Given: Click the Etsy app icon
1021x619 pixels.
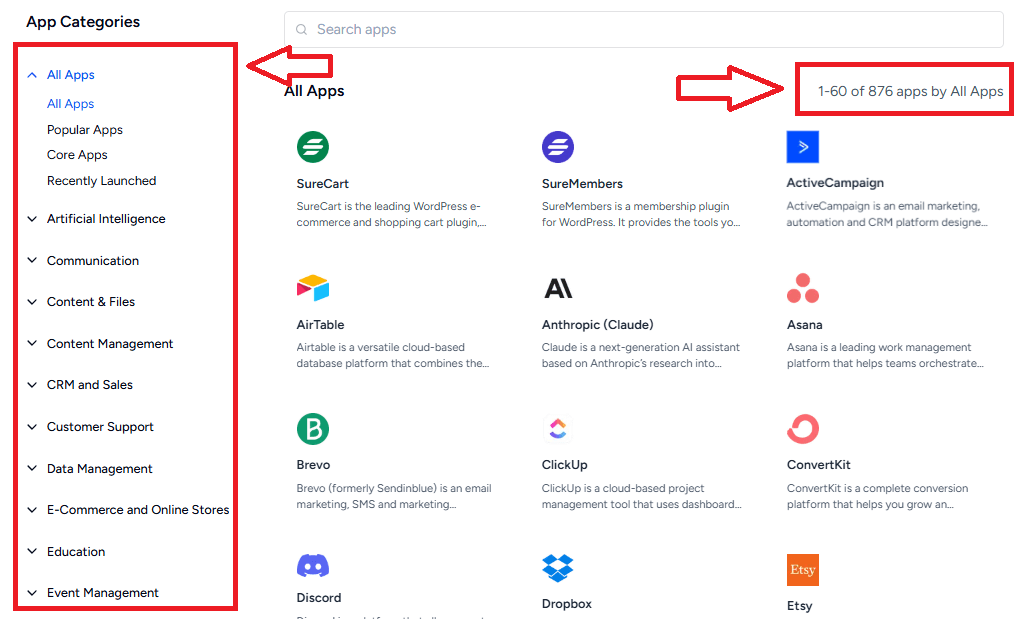Looking at the screenshot, I should 803,568.
